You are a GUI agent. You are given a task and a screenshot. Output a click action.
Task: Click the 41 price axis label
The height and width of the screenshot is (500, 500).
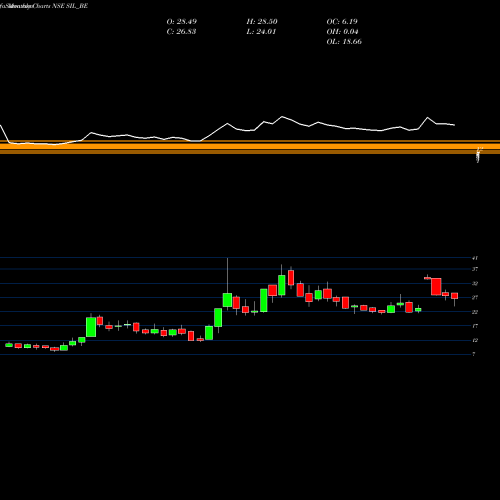pyautogui.click(x=475, y=258)
